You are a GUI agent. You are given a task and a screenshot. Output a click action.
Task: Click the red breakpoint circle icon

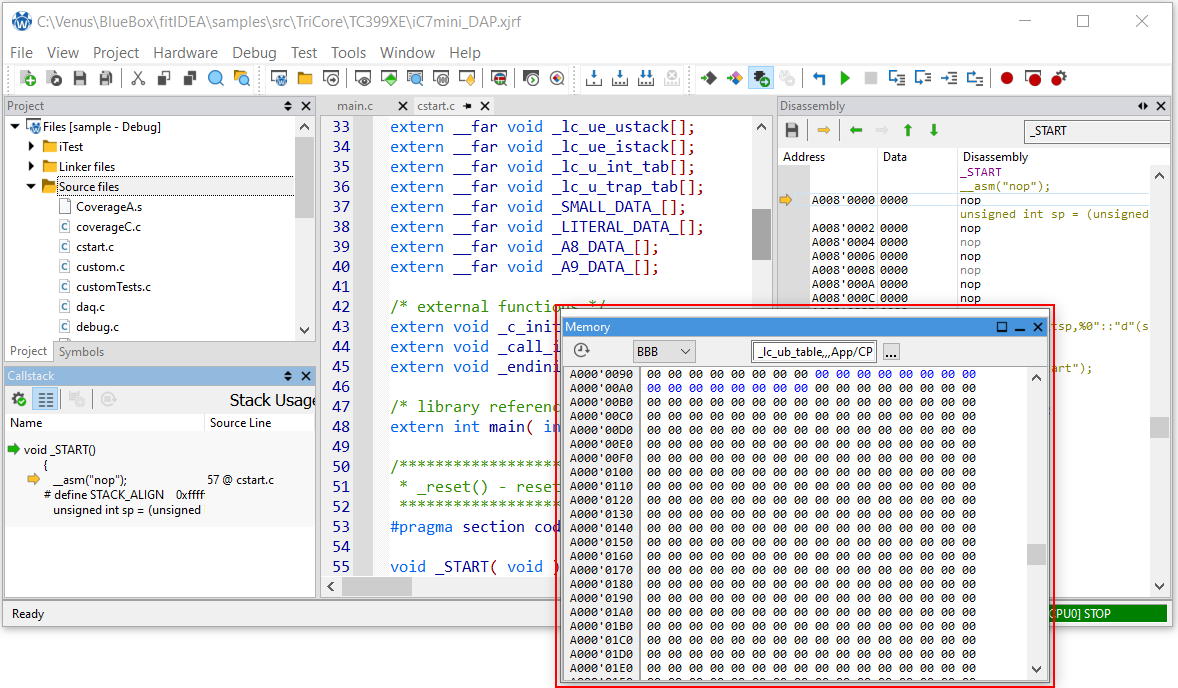pyautogui.click(x=1006, y=78)
